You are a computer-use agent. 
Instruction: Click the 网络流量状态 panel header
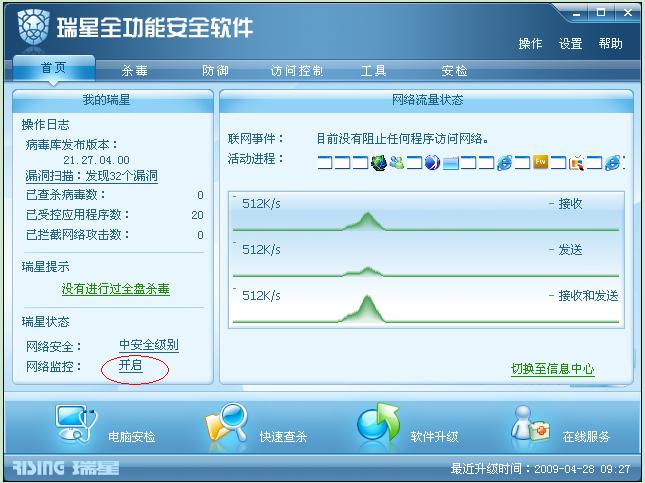click(x=426, y=100)
